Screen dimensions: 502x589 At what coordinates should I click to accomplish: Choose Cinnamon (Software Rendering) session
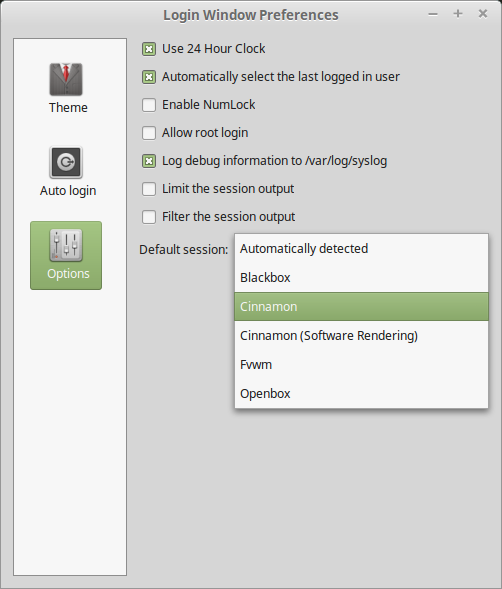coord(361,335)
